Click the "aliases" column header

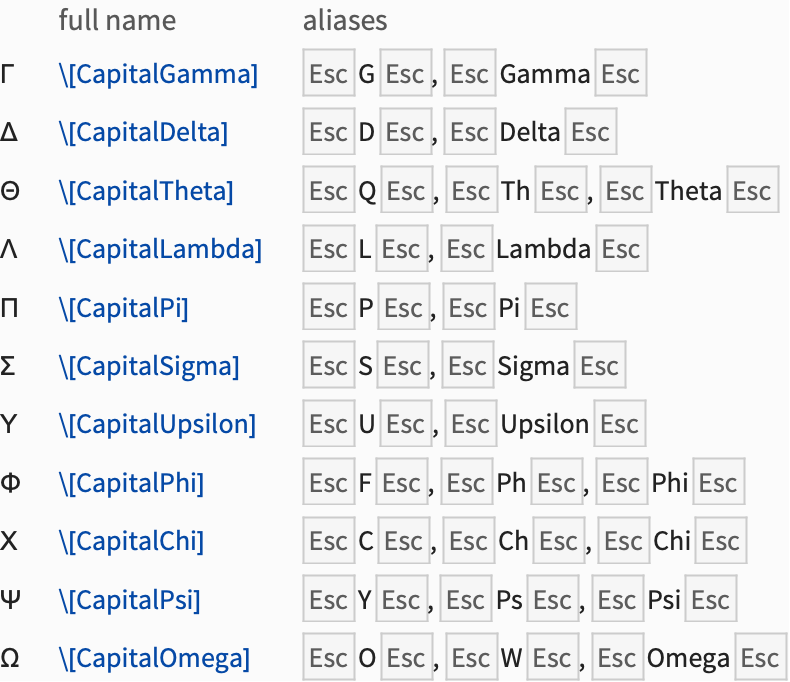click(345, 20)
